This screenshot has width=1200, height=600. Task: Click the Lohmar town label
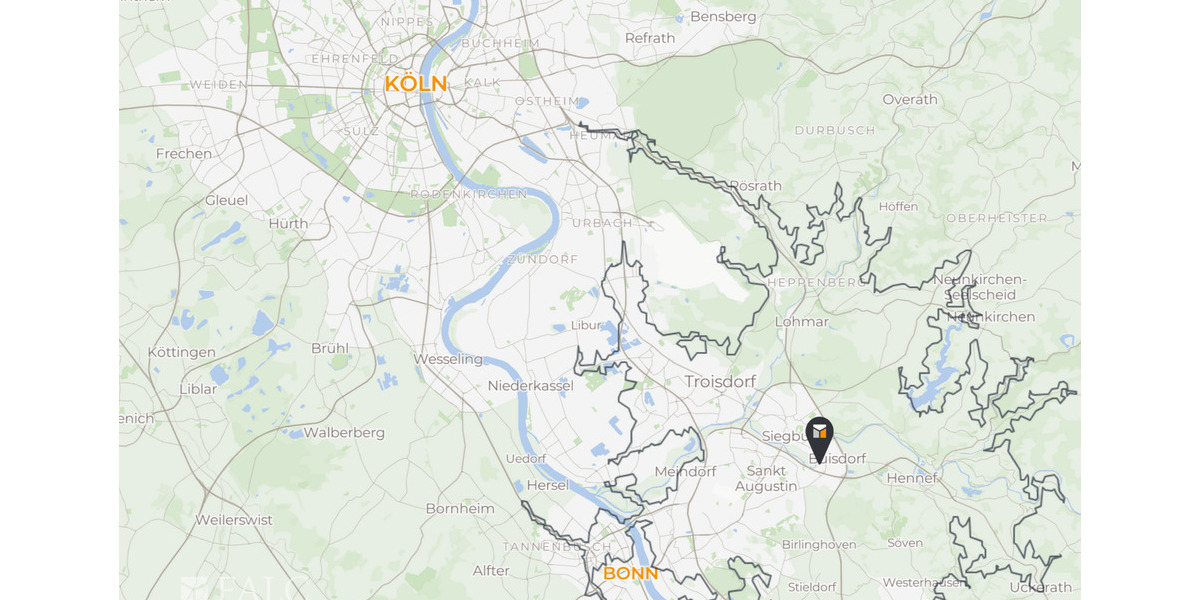[x=802, y=322]
